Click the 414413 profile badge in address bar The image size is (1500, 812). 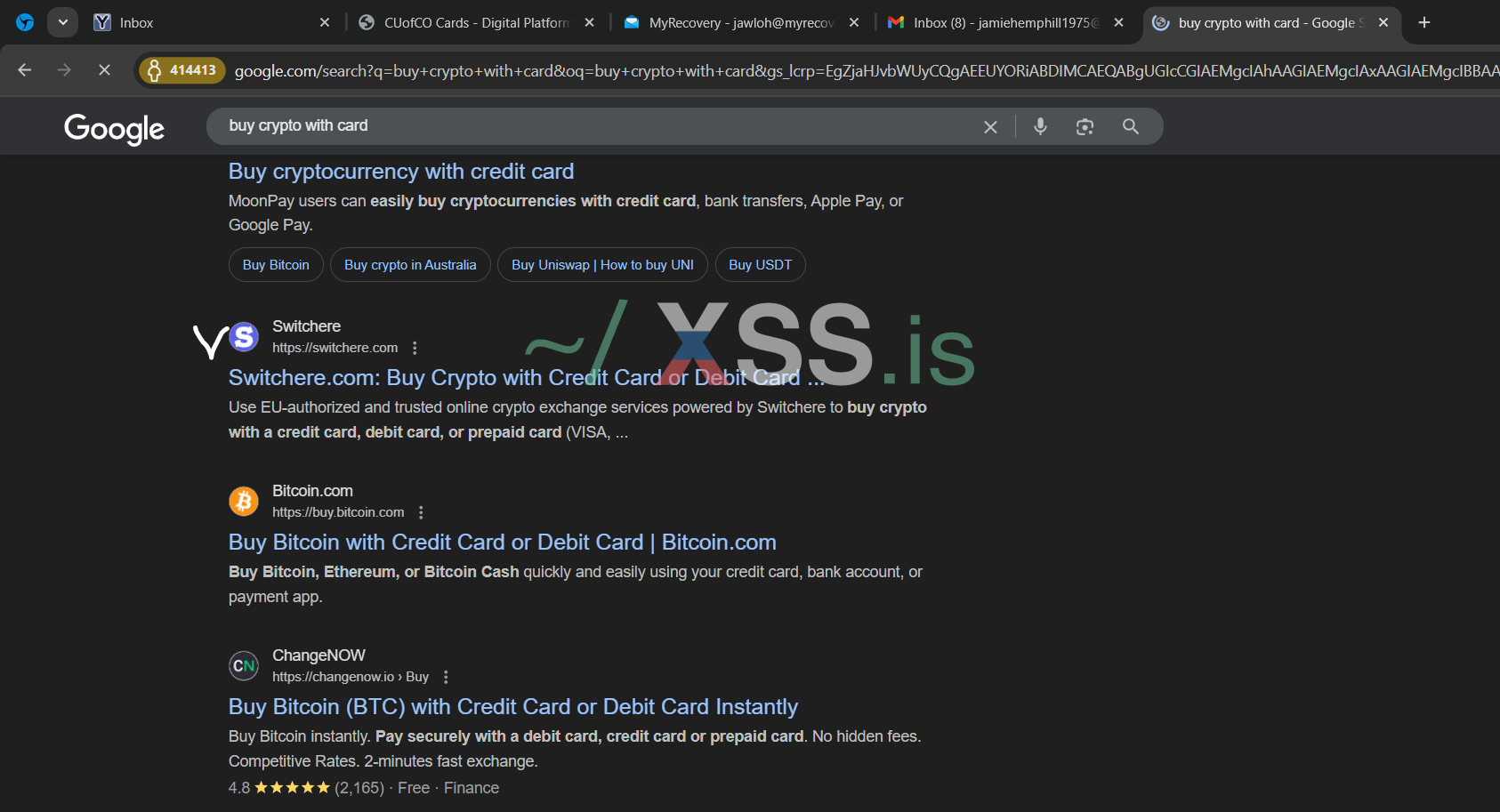(182, 69)
